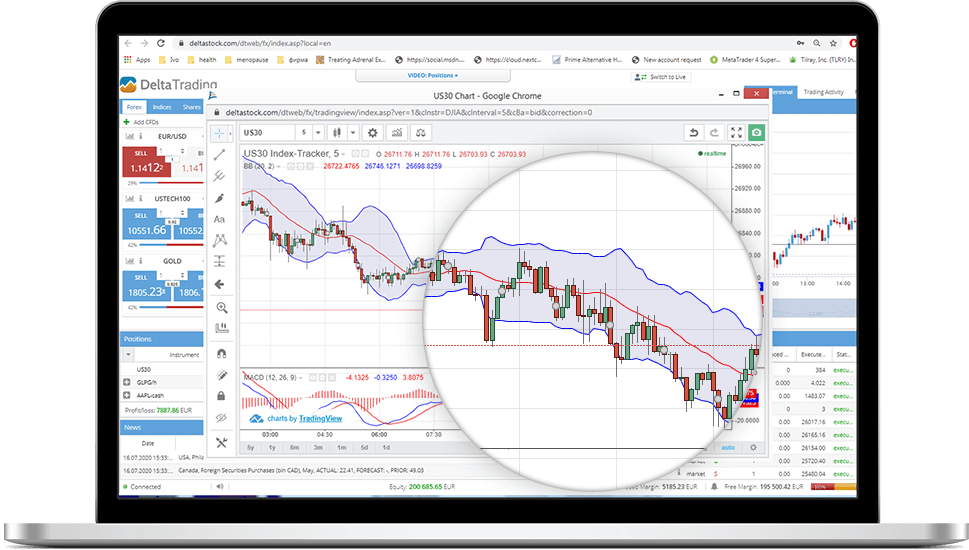Click GOLD SELL button at 1805.23
Viewport: 969px width, 550px height.
click(x=146, y=287)
